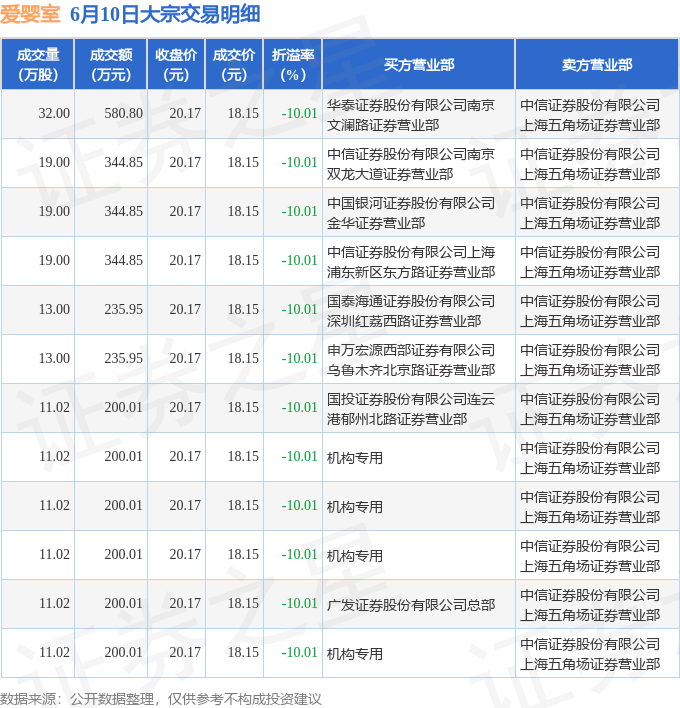This screenshot has width=680, height=708.
Task: Select the 爱婴室 stock name in title
Action: point(30,14)
